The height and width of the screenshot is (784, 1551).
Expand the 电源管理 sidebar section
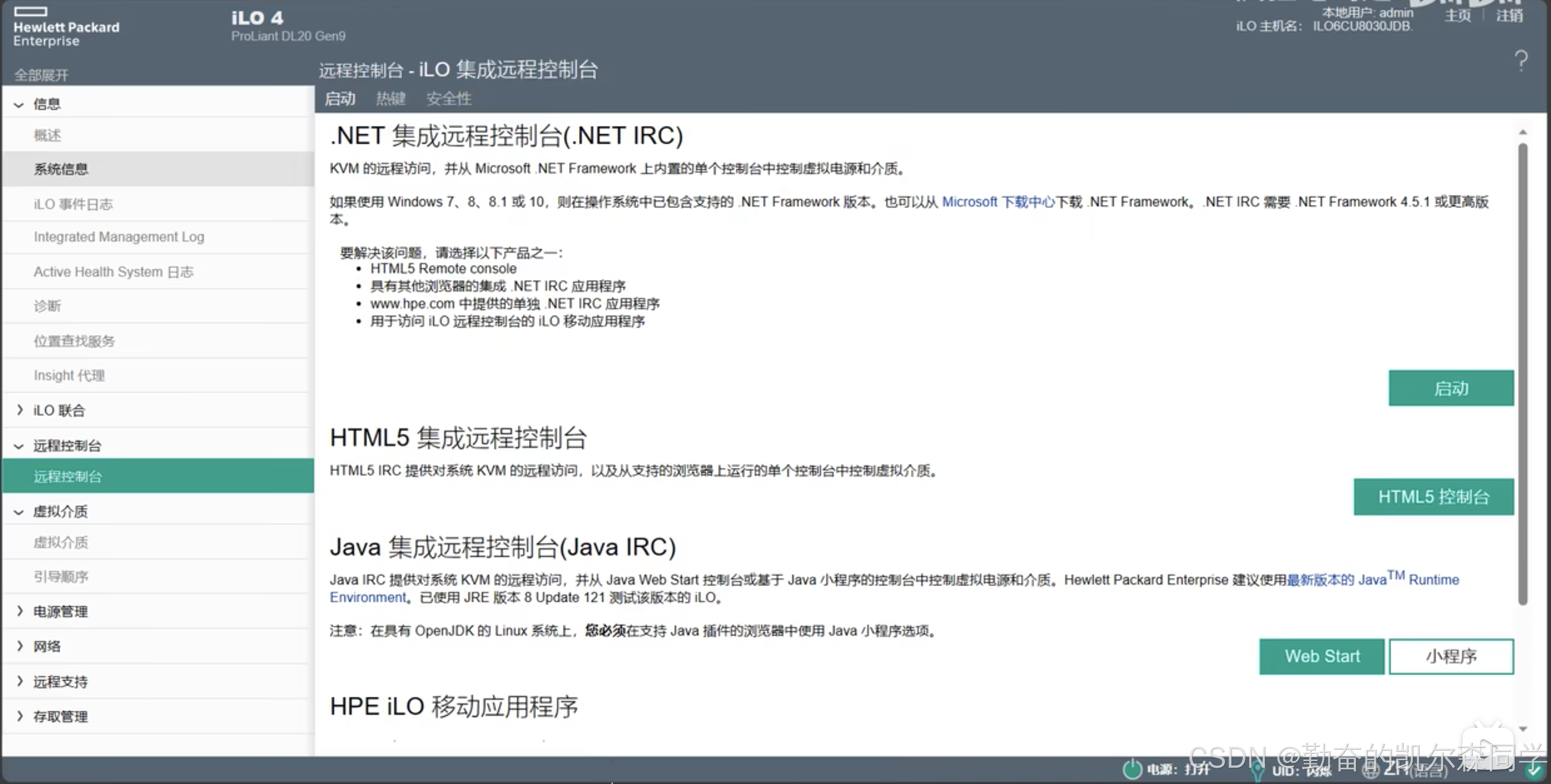(20, 611)
